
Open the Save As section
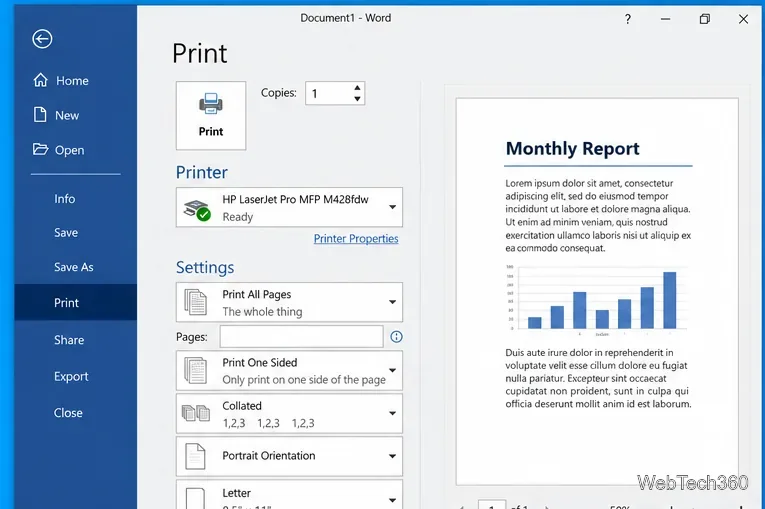tap(74, 267)
